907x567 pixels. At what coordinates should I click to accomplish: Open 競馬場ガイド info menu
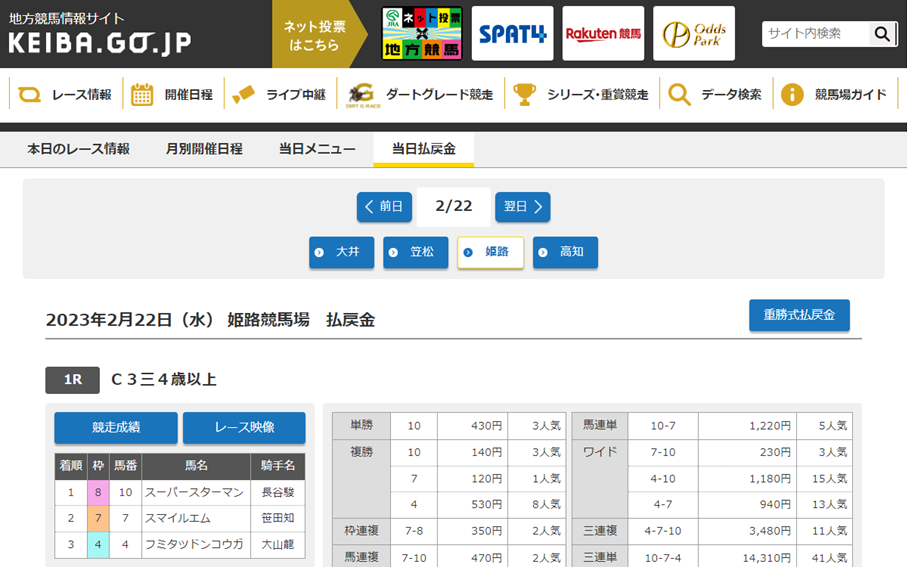pyautogui.click(x=834, y=95)
